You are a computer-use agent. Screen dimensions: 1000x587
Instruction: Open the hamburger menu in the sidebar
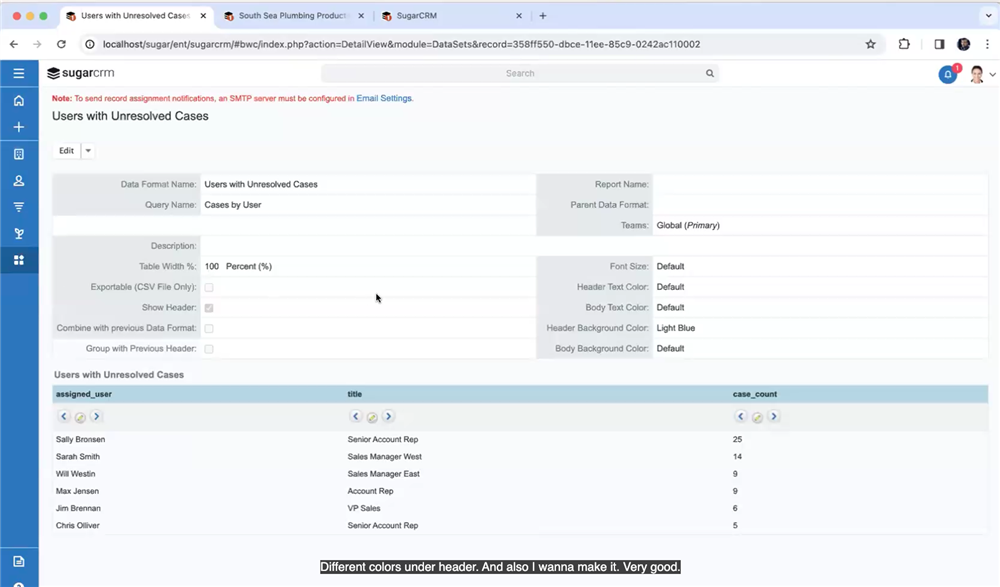pos(18,73)
